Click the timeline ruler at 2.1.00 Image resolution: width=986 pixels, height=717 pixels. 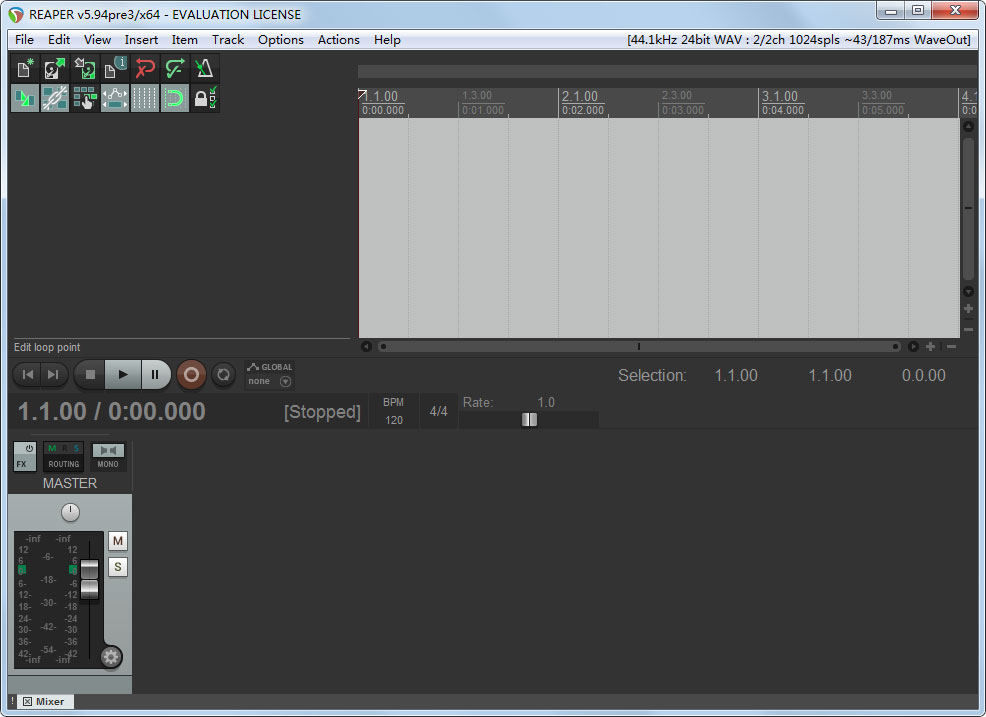580,96
